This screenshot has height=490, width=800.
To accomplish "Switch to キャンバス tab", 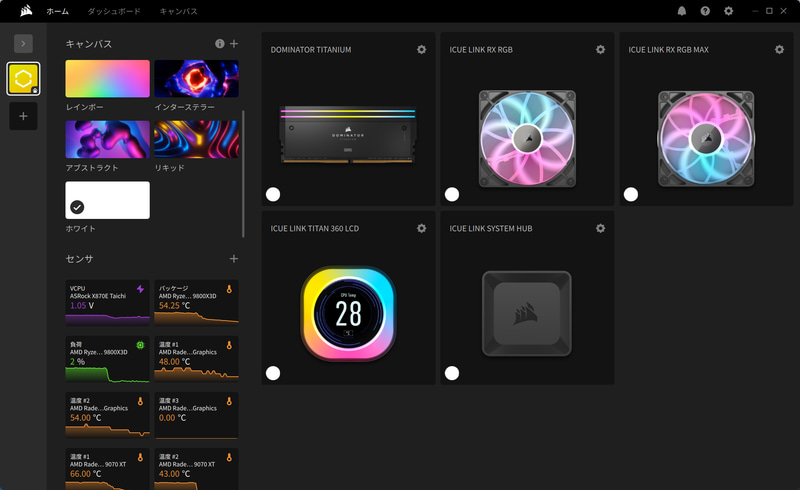I will pos(179,11).
